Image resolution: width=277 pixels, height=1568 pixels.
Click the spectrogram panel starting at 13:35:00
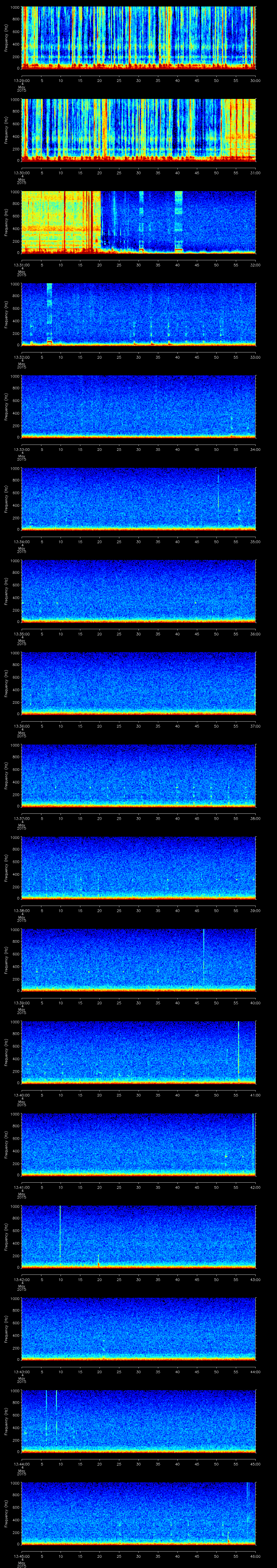click(x=138, y=592)
